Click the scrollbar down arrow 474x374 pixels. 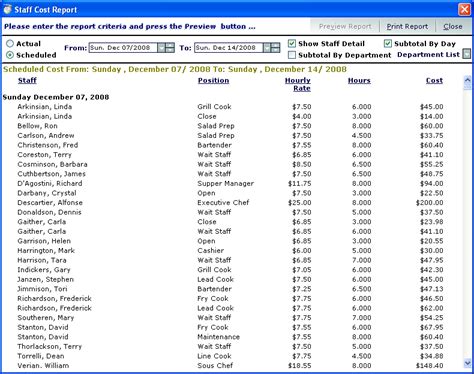click(467, 363)
